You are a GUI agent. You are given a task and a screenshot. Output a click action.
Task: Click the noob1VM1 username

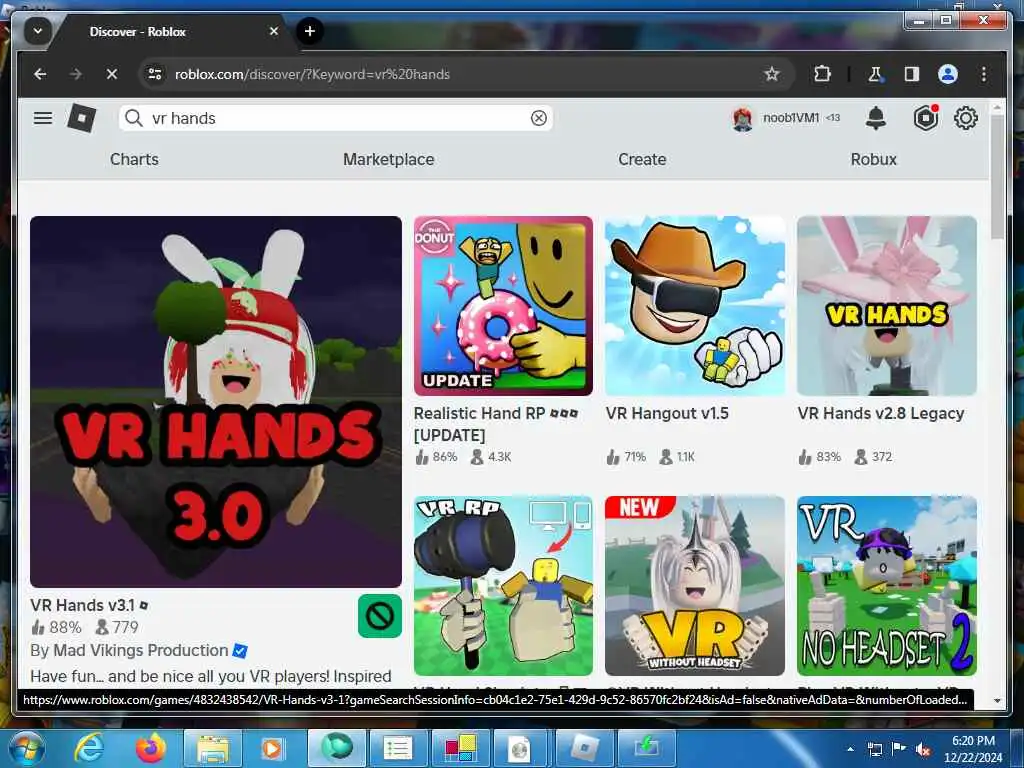(791, 118)
